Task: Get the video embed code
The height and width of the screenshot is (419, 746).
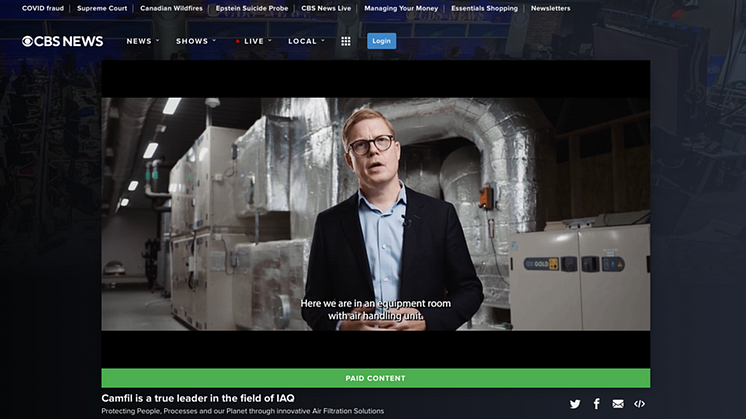Action: [x=640, y=404]
